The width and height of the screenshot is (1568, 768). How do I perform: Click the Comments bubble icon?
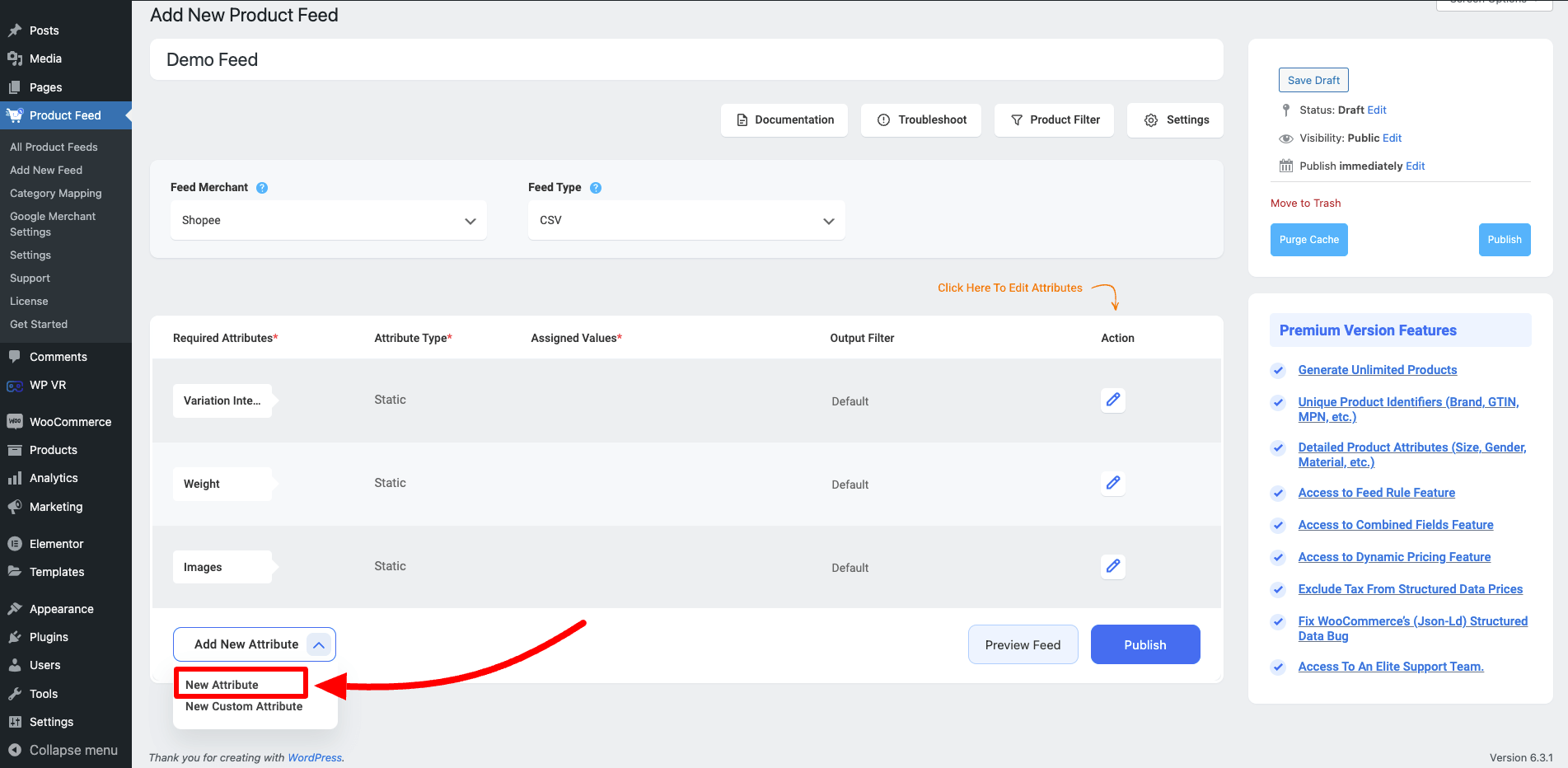[15, 357]
